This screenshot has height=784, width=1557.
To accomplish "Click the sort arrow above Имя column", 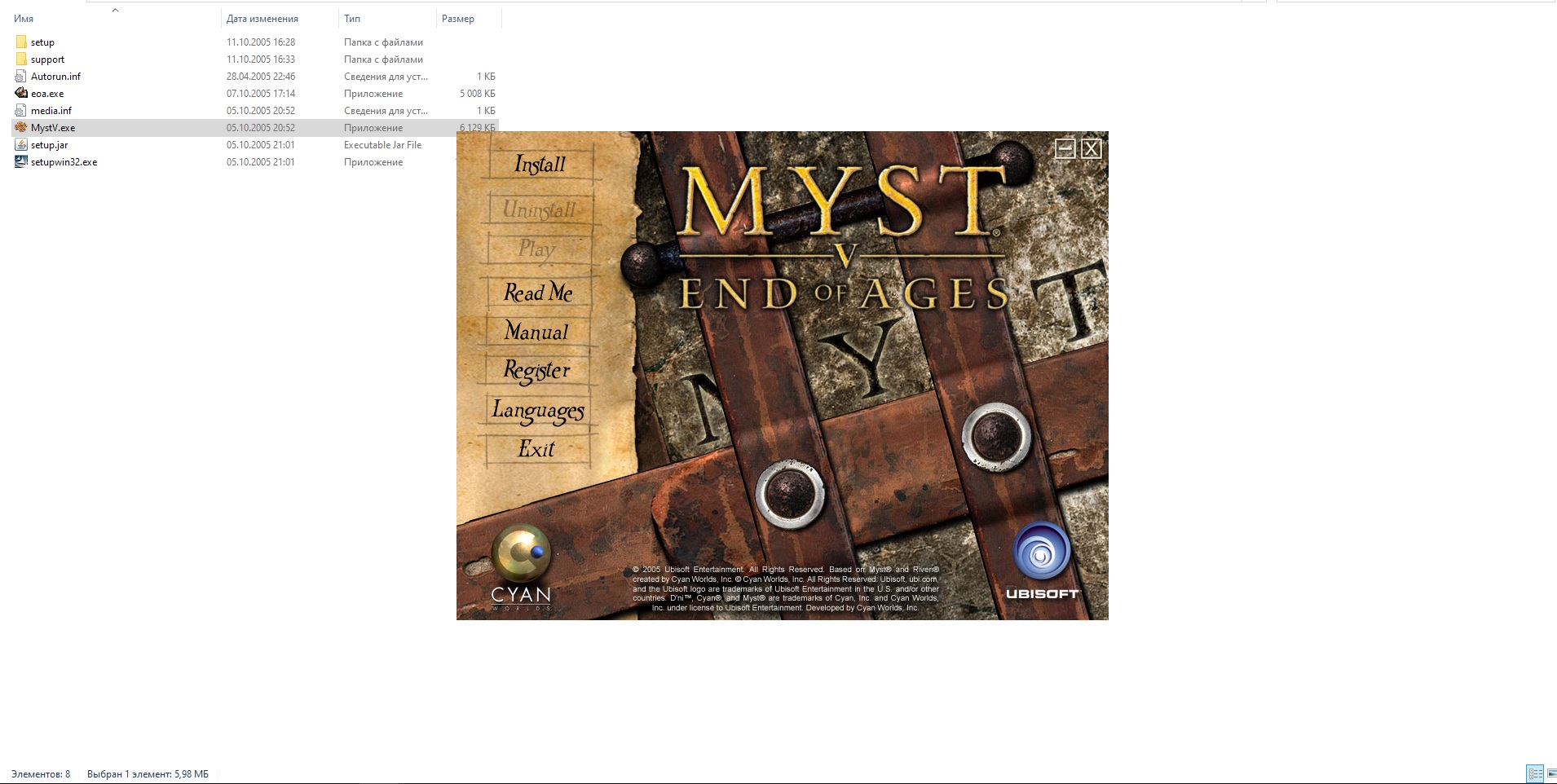I will tap(115, 10).
